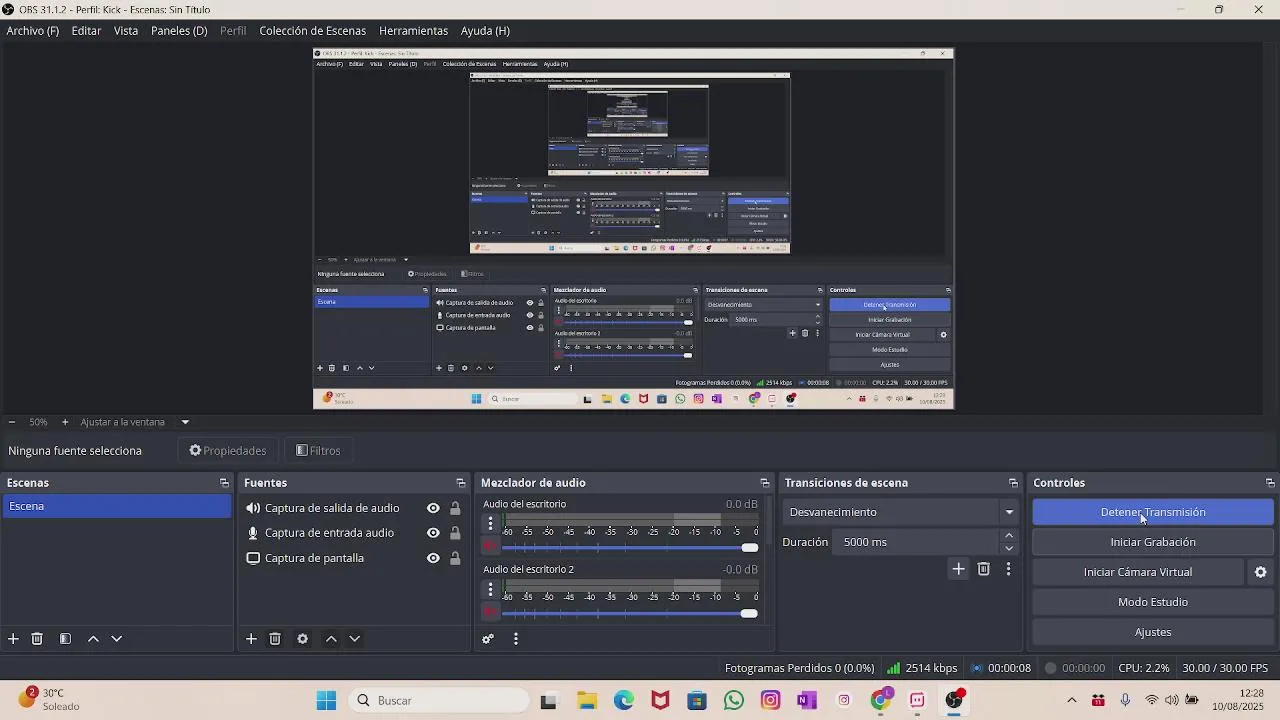Move scene down with the down arrow in Escenas
This screenshot has width=1280, height=720.
pyautogui.click(x=116, y=639)
